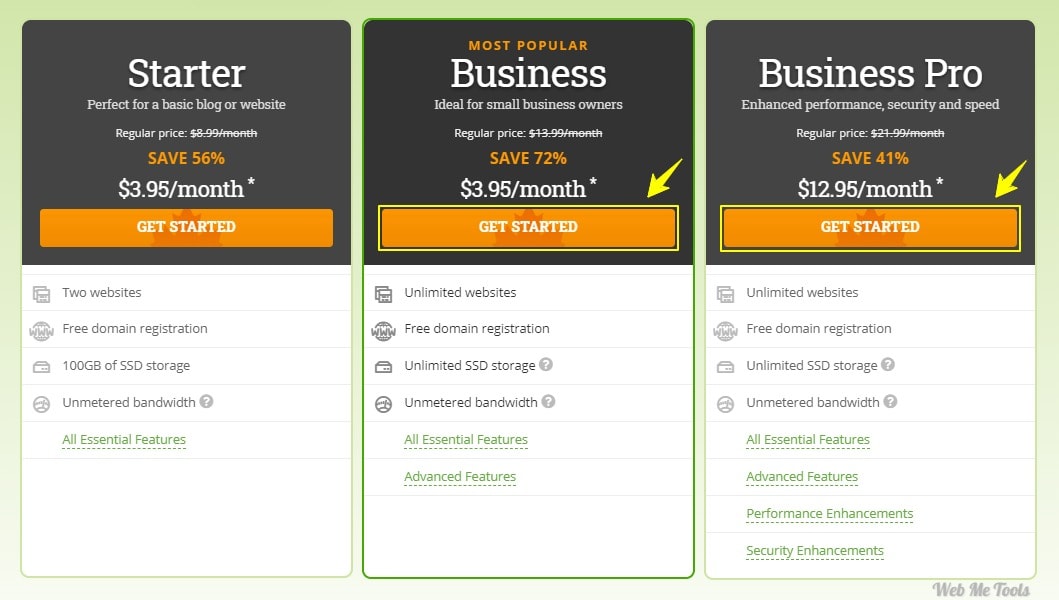Open the Business unlimited SSD storage help icon
1059x600 pixels.
coord(546,364)
